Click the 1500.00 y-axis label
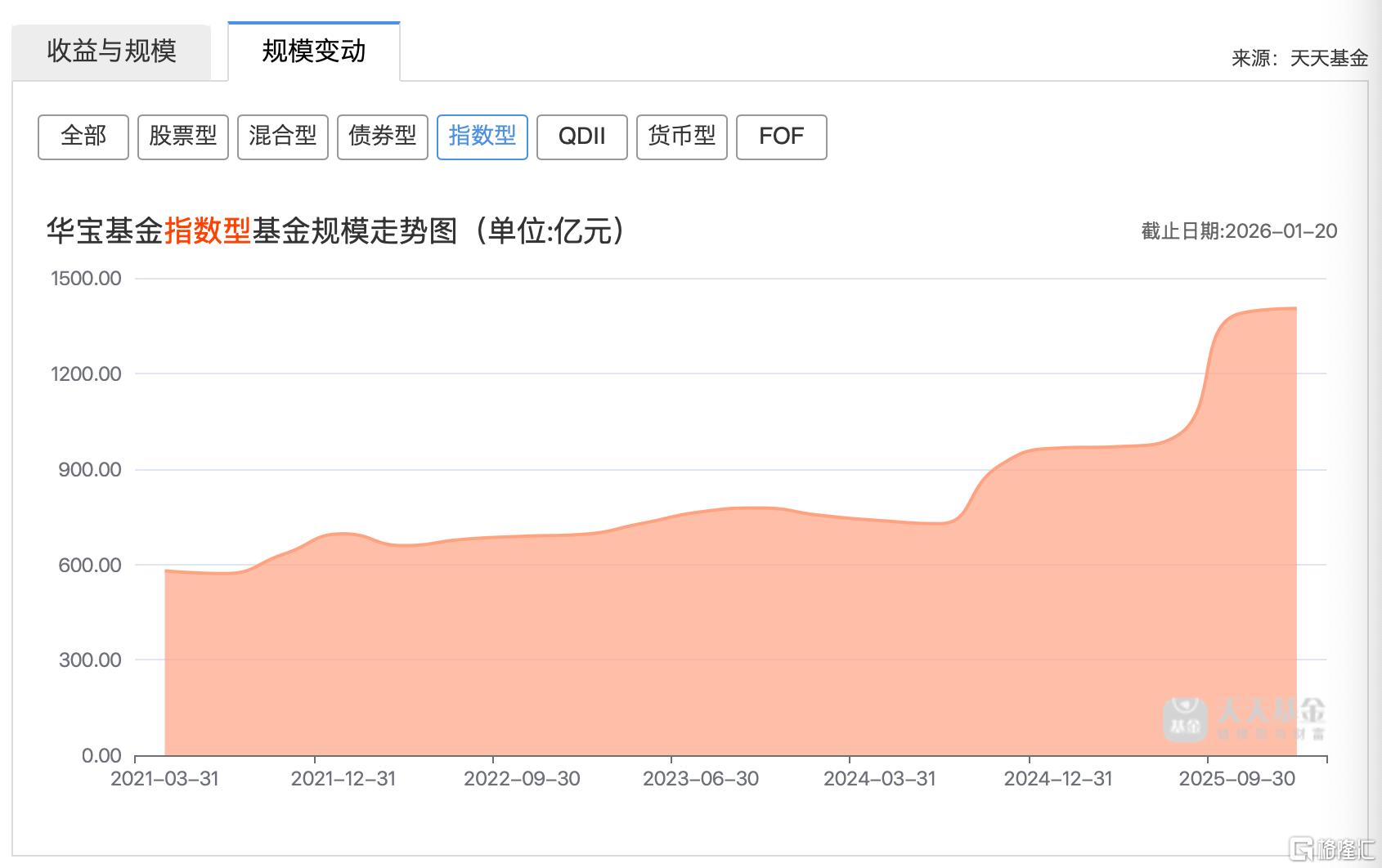1382x868 pixels. (x=86, y=279)
